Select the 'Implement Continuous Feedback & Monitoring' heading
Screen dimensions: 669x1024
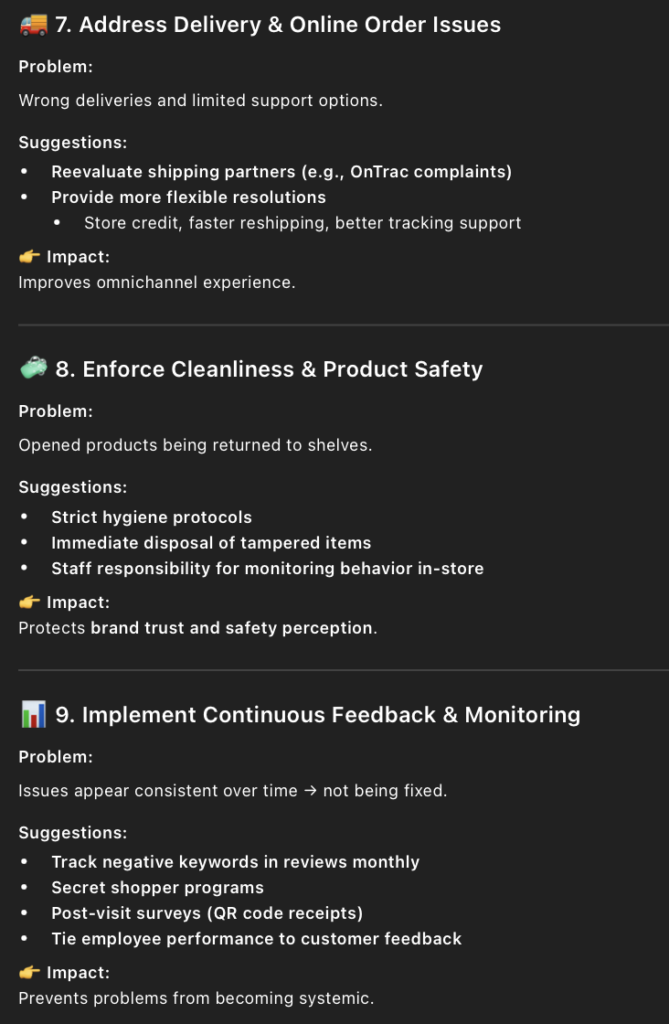tap(317, 715)
